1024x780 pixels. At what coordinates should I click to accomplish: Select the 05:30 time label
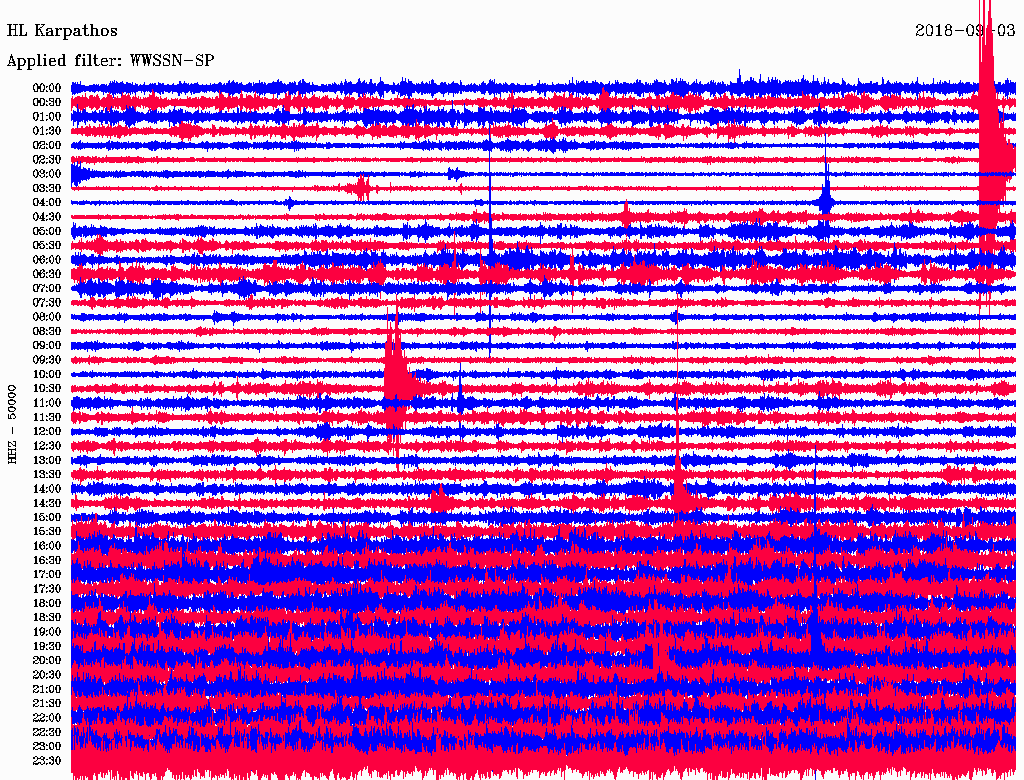[46, 246]
